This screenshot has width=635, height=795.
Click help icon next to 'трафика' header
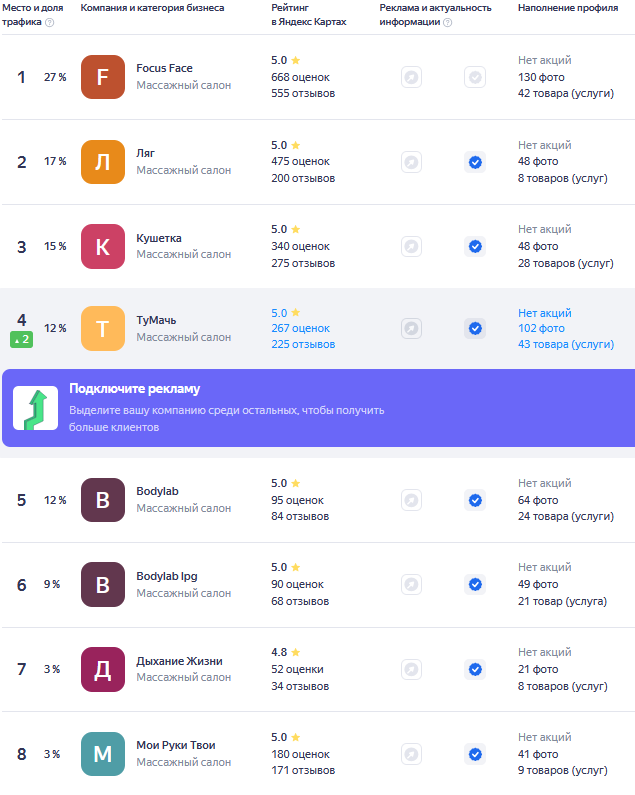pyautogui.click(x=50, y=22)
